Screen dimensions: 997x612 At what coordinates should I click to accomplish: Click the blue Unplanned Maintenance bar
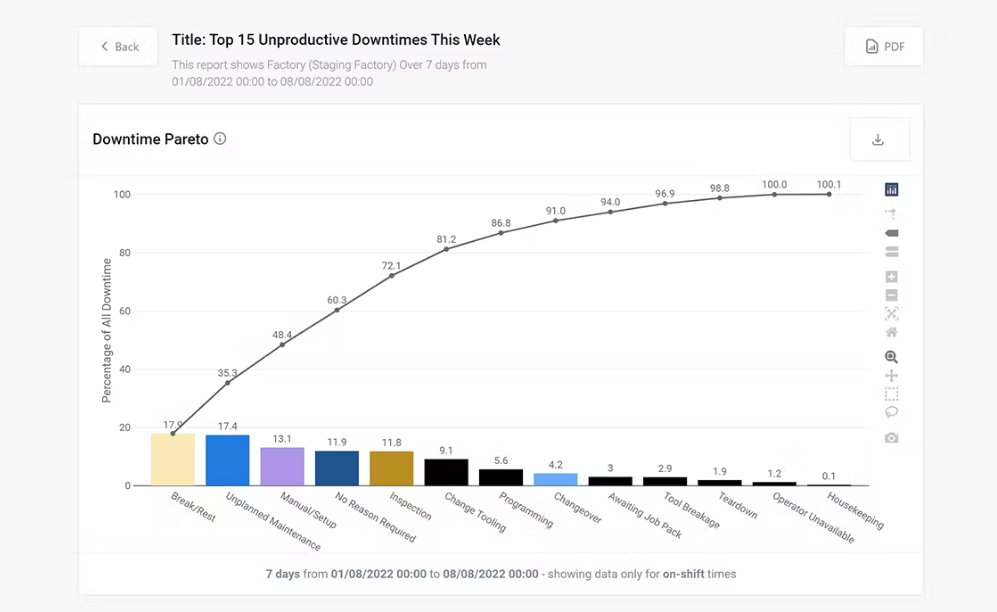(227, 460)
